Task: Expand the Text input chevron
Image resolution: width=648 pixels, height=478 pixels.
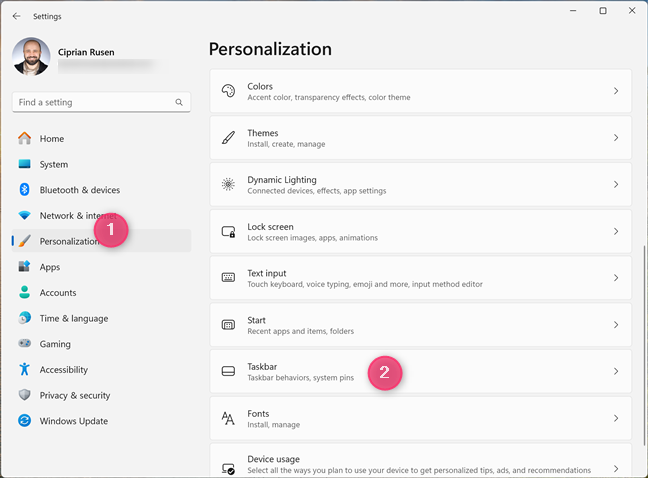Action: coord(616,278)
